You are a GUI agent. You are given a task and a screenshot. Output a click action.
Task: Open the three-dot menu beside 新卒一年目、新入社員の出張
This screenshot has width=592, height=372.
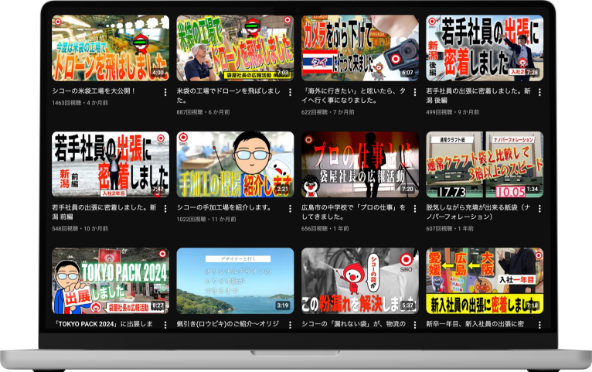pos(540,325)
